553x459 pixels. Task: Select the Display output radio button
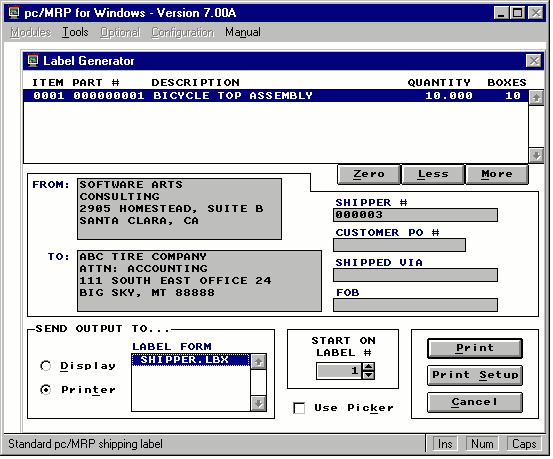(45, 366)
